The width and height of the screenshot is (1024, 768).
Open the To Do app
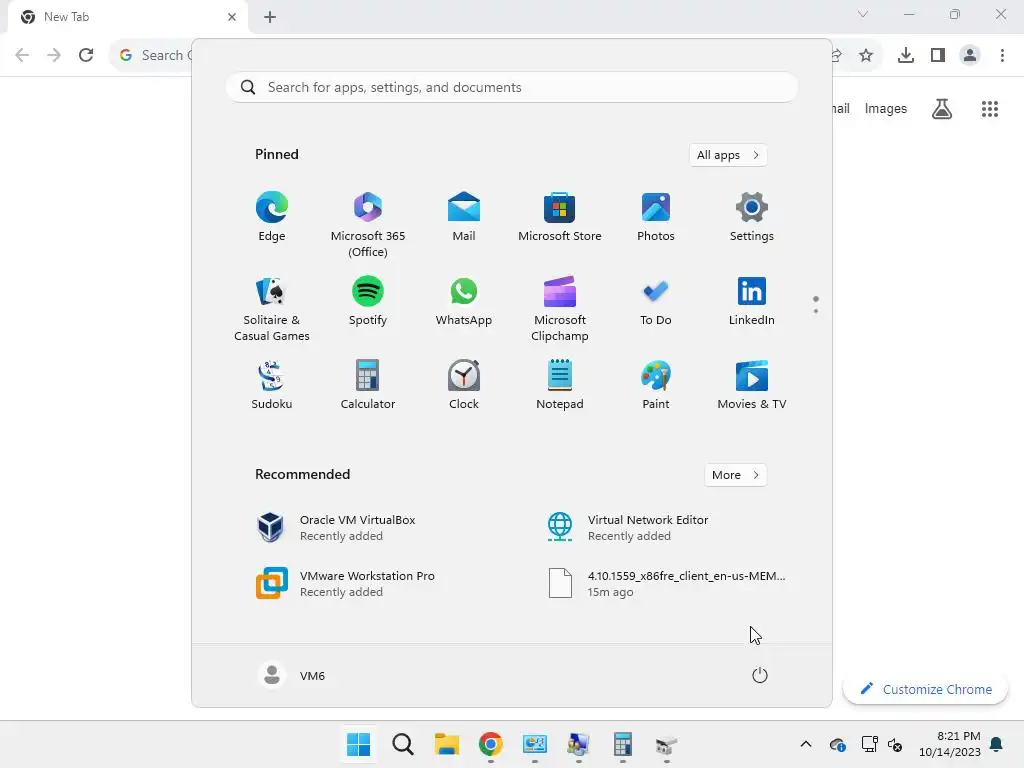pos(656,300)
